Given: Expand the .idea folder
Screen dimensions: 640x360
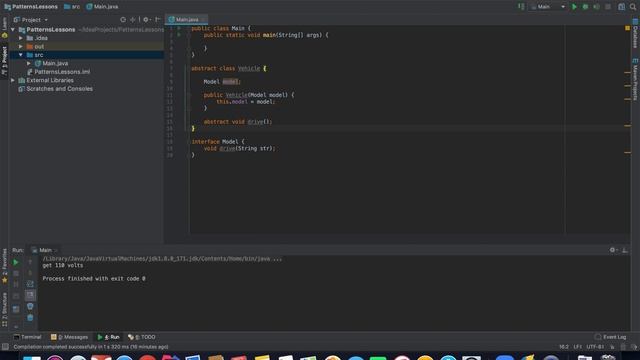Looking at the screenshot, I should point(21,38).
